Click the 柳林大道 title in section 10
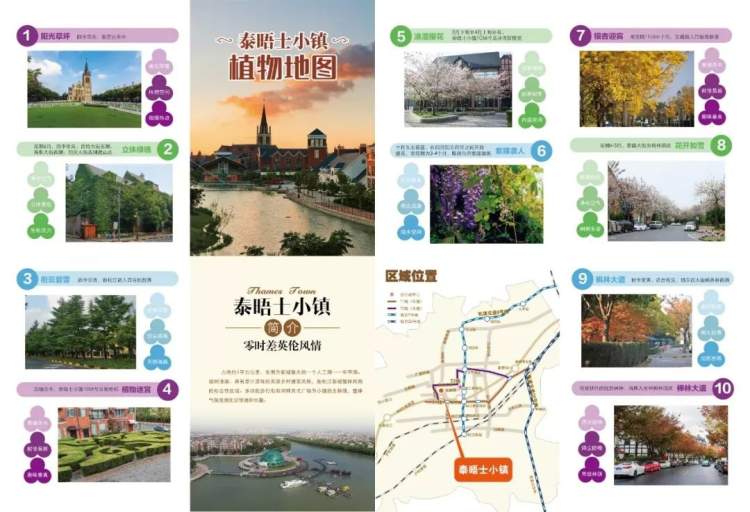The height and width of the screenshot is (512, 750). 692,388
